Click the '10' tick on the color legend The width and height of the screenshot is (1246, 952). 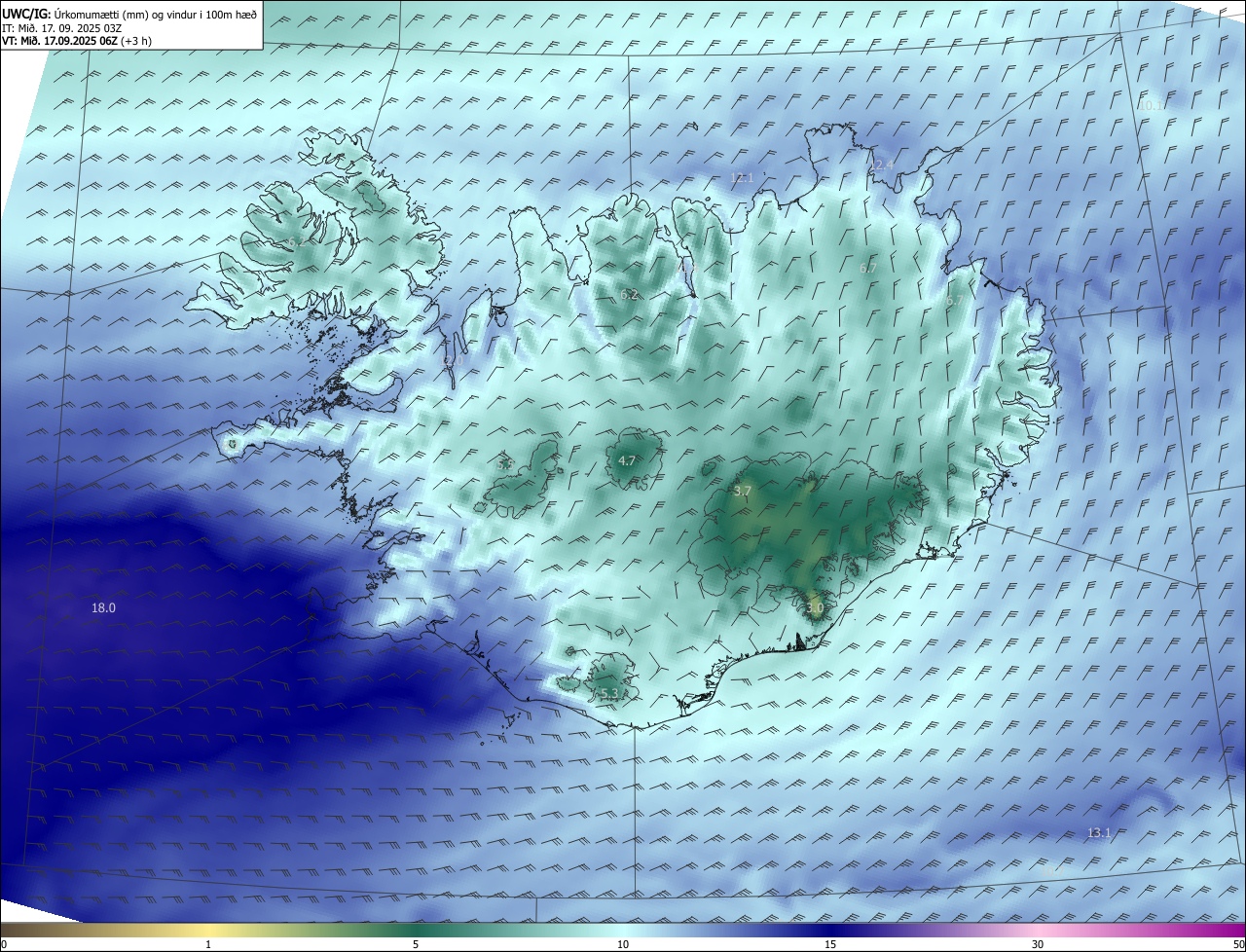[x=623, y=944]
